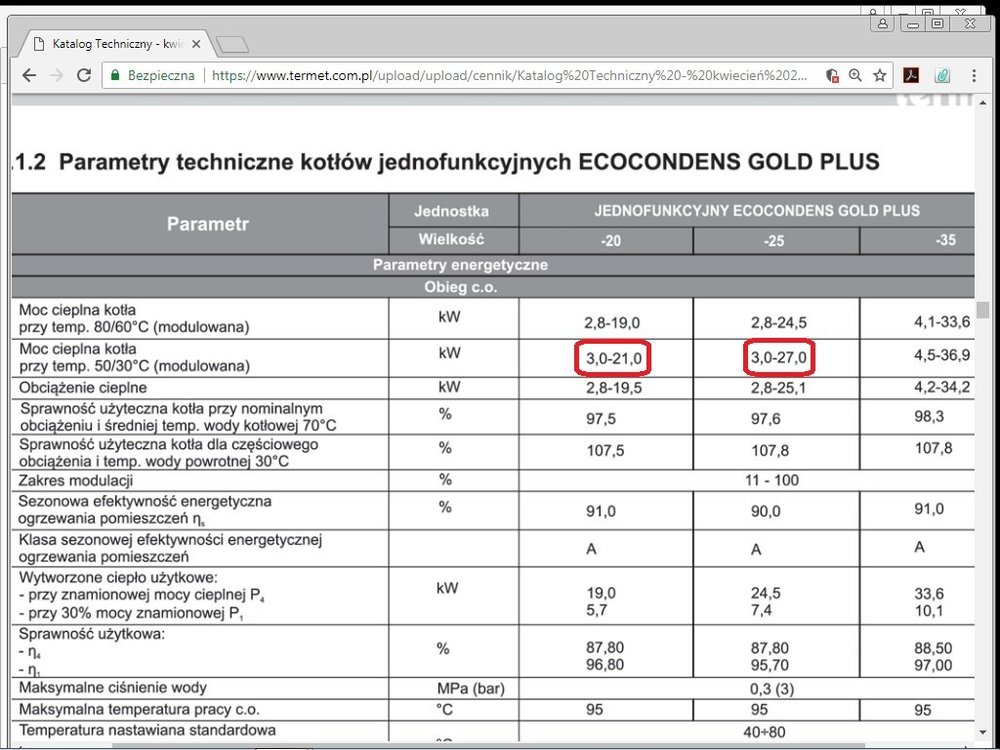
Task: Close the Katalog Techniczny tab
Action: 197,44
